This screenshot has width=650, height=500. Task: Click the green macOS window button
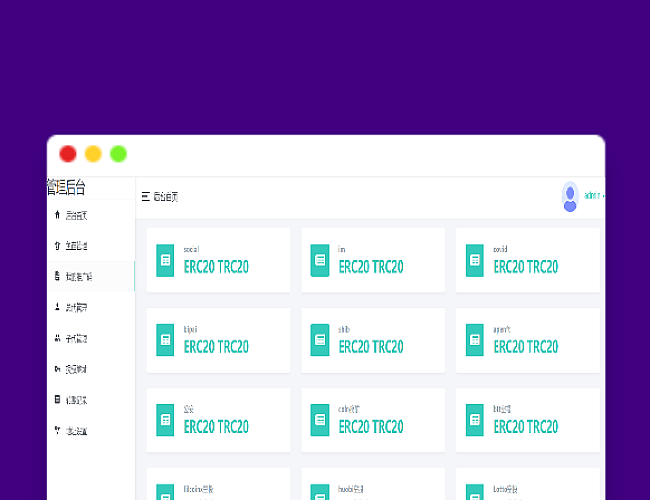click(118, 154)
